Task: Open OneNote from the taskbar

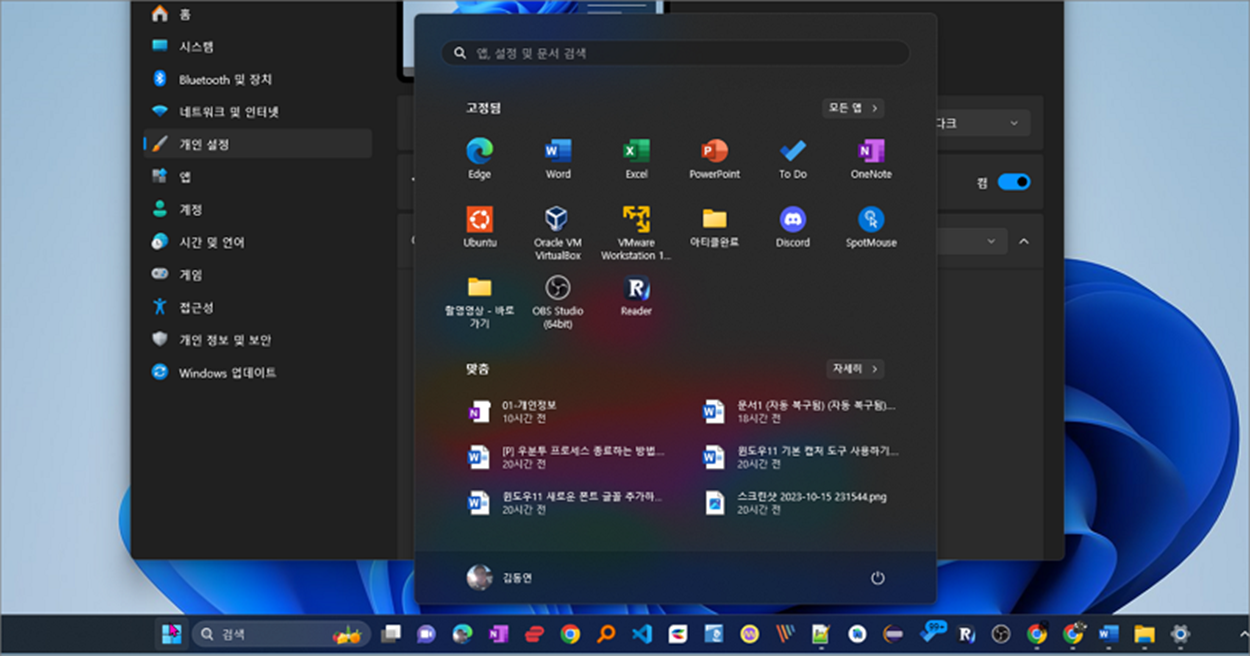Action: pyautogui.click(x=498, y=634)
